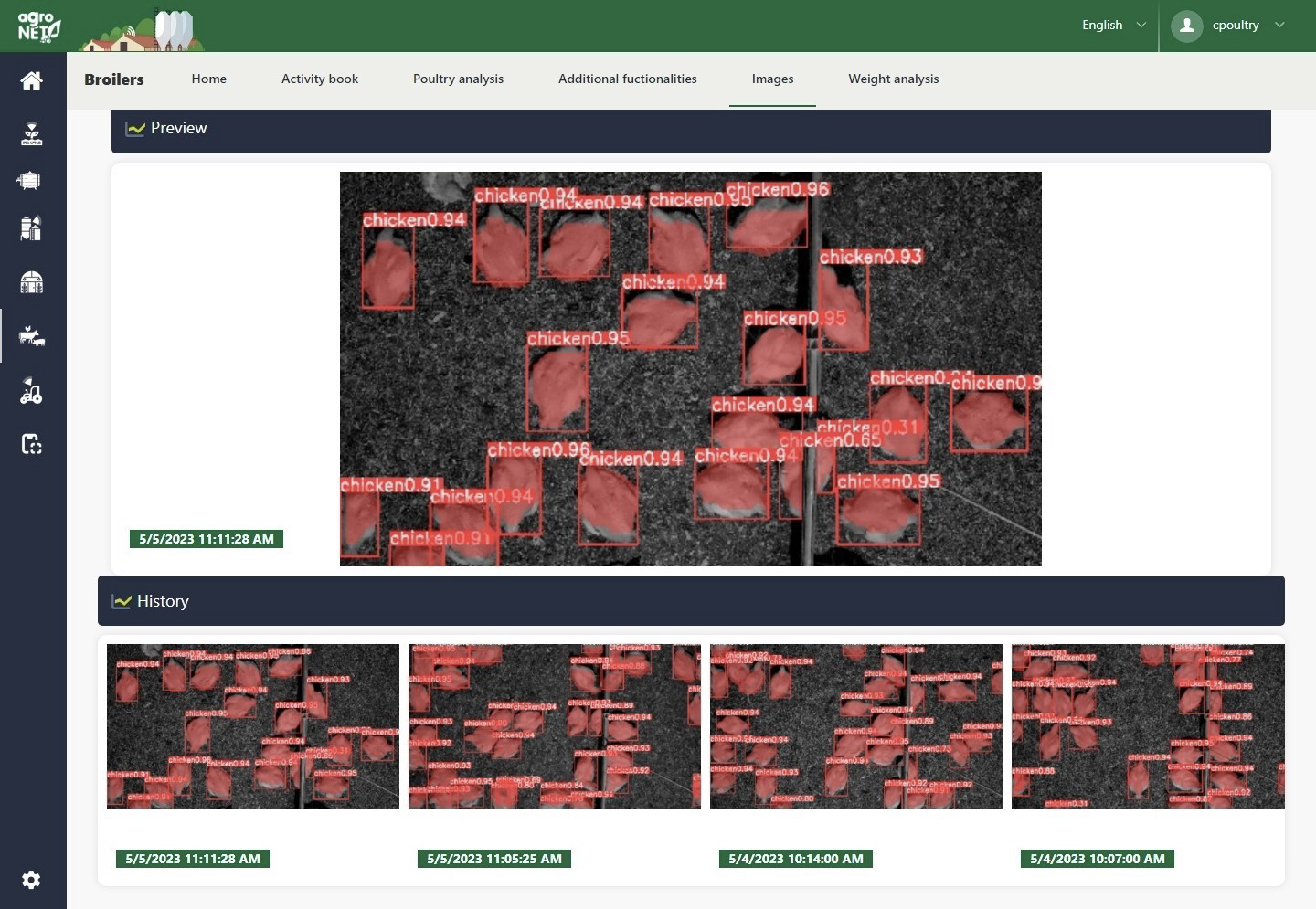Switch to the Activity book tab

[320, 79]
